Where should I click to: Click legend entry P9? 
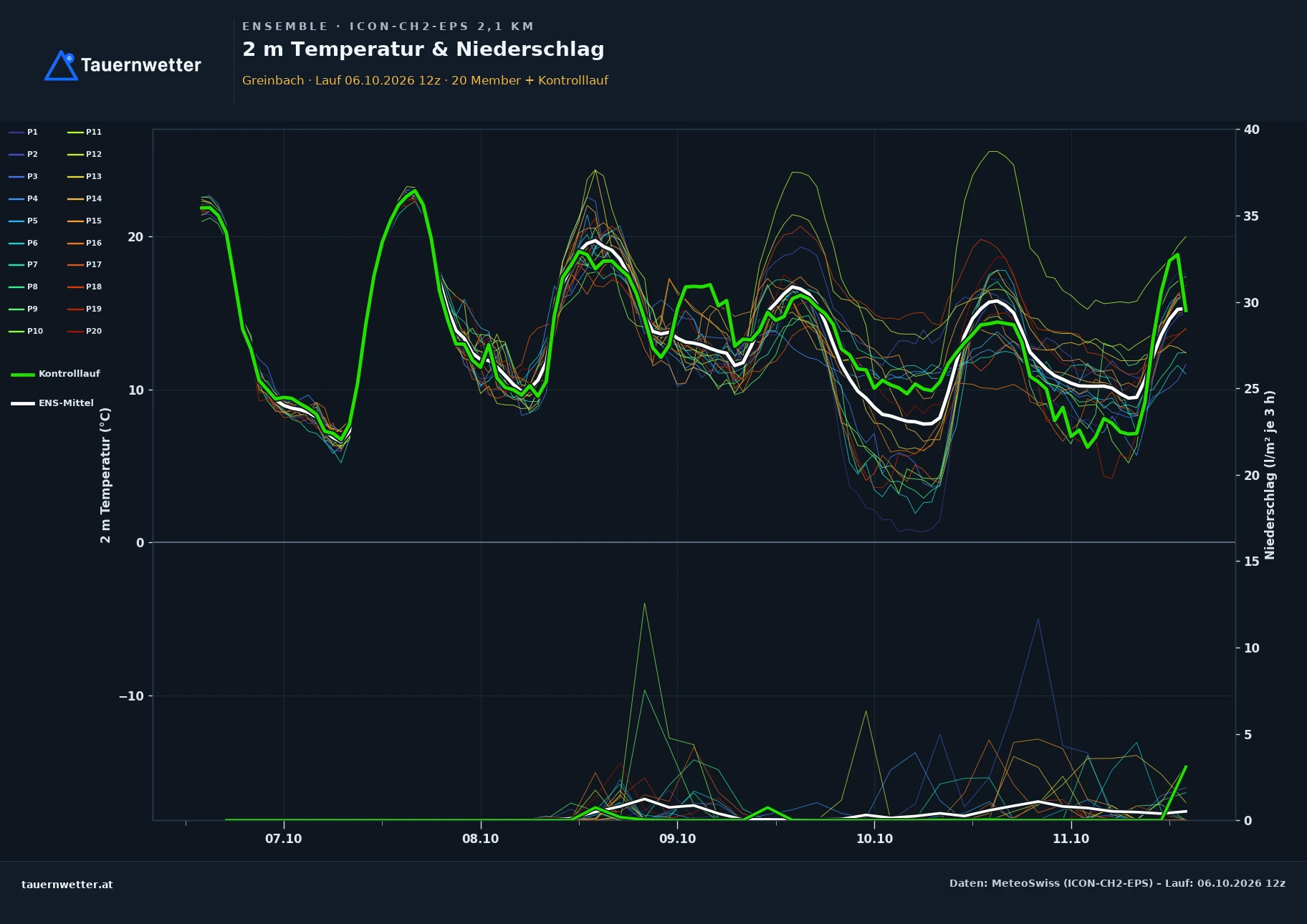[x=24, y=309]
